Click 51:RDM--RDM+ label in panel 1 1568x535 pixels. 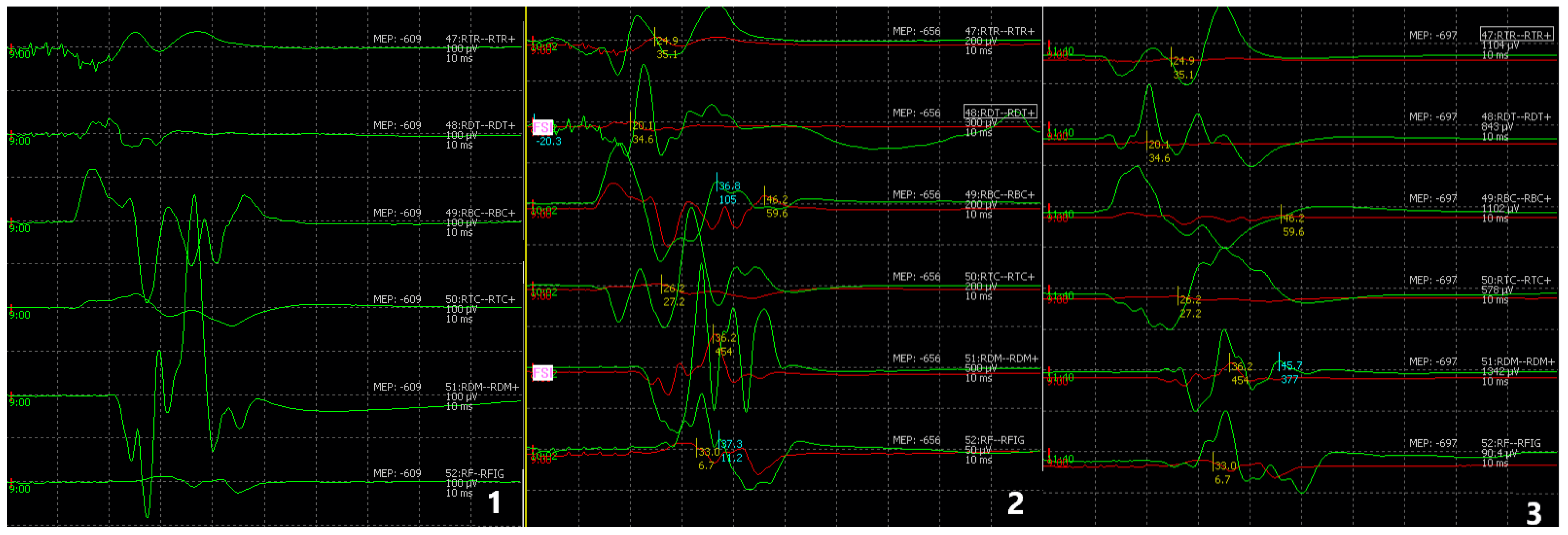coord(482,387)
